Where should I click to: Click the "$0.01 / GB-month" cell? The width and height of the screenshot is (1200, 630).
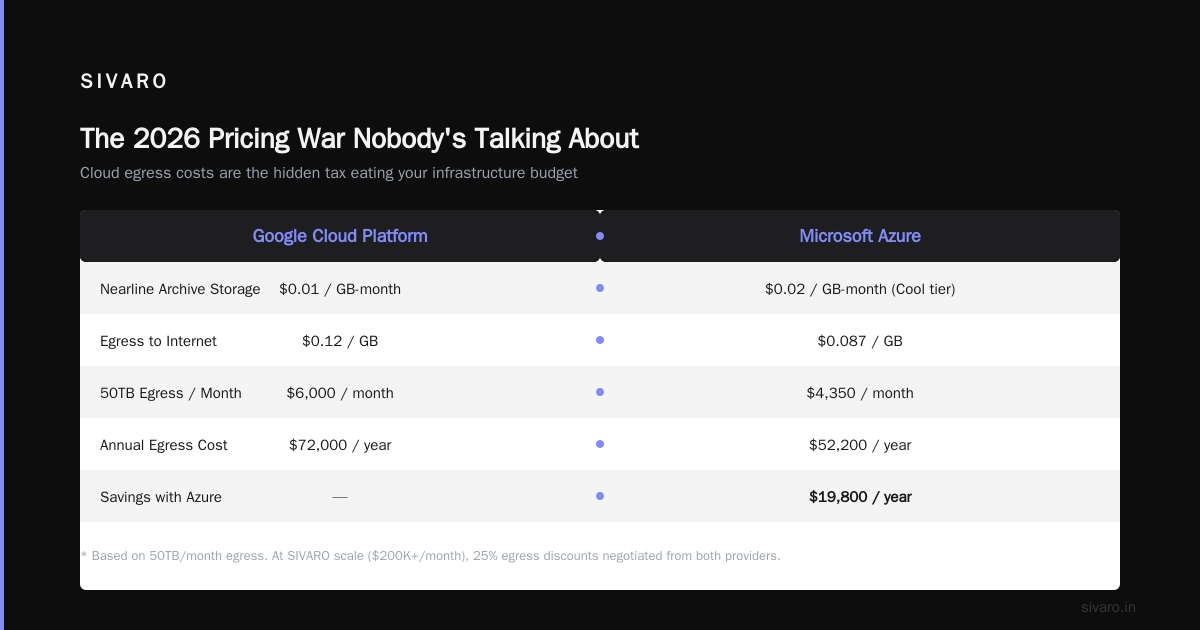[340, 289]
